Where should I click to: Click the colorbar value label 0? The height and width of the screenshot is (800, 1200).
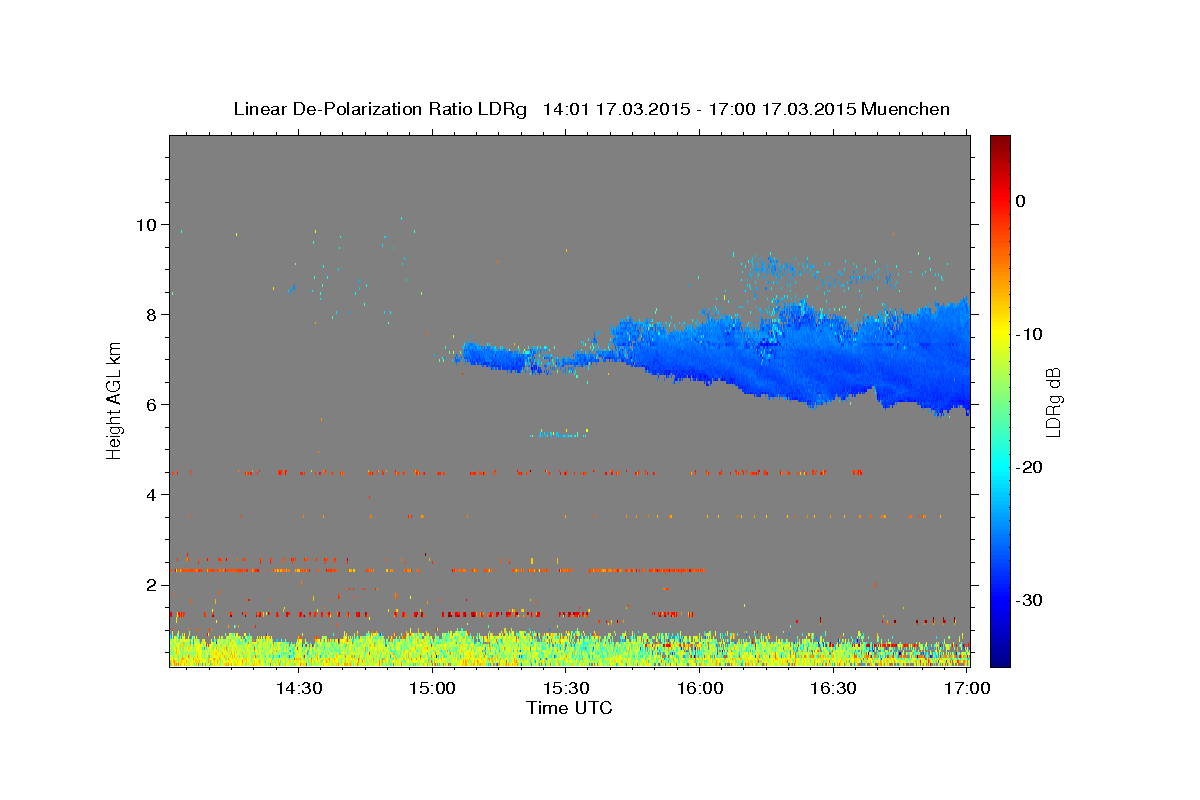(x=1021, y=201)
